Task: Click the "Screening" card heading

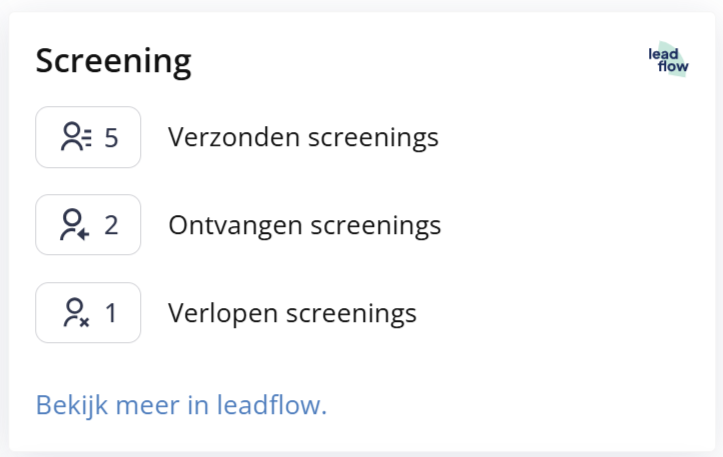Action: 113,61
